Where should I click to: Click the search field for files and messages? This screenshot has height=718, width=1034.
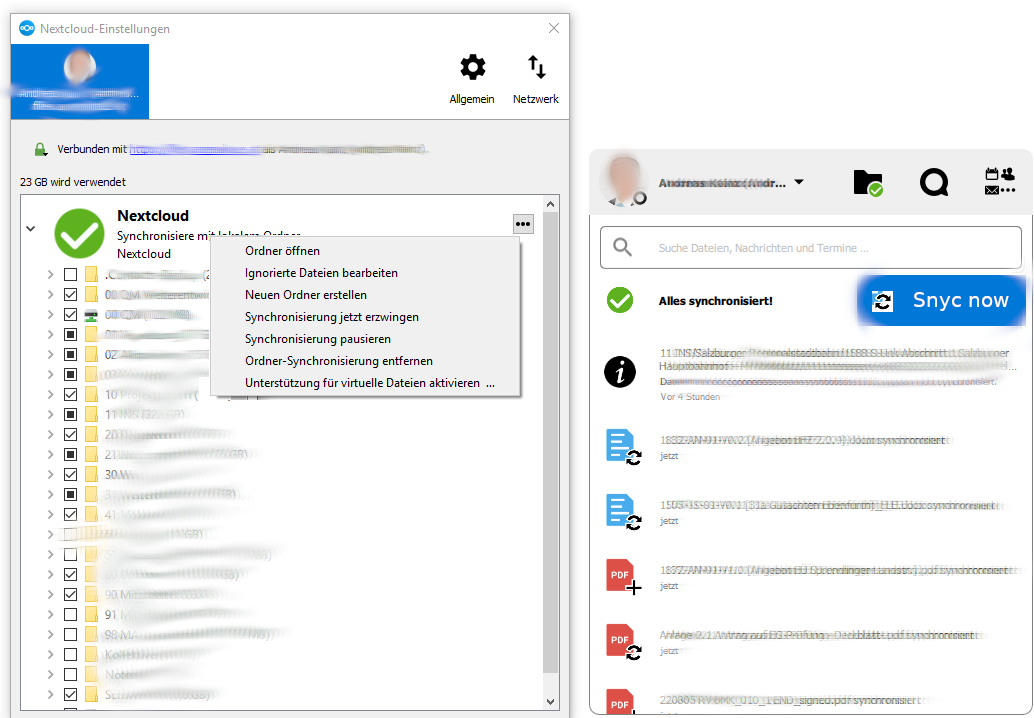click(810, 247)
